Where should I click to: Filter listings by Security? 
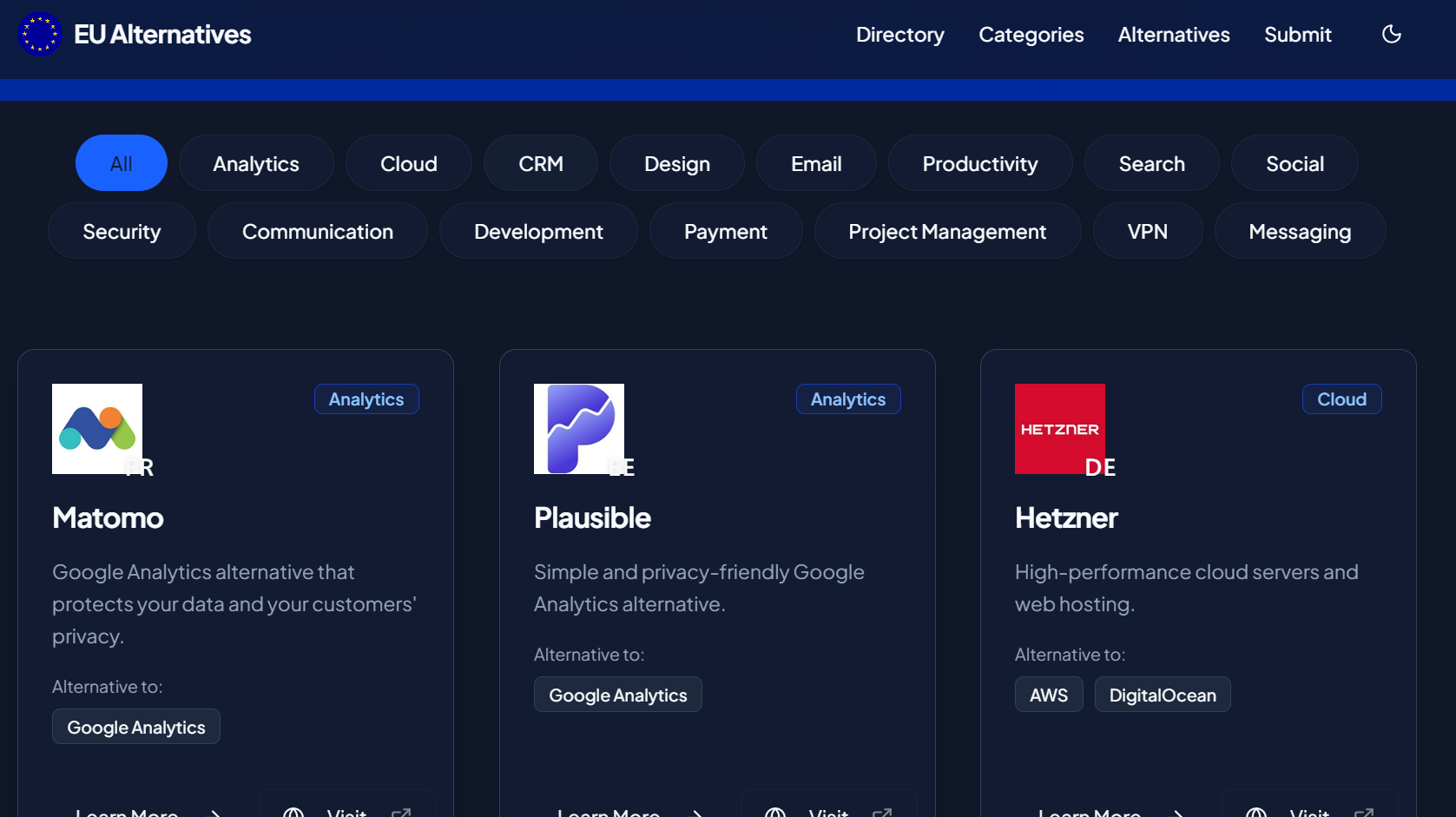coord(122,231)
